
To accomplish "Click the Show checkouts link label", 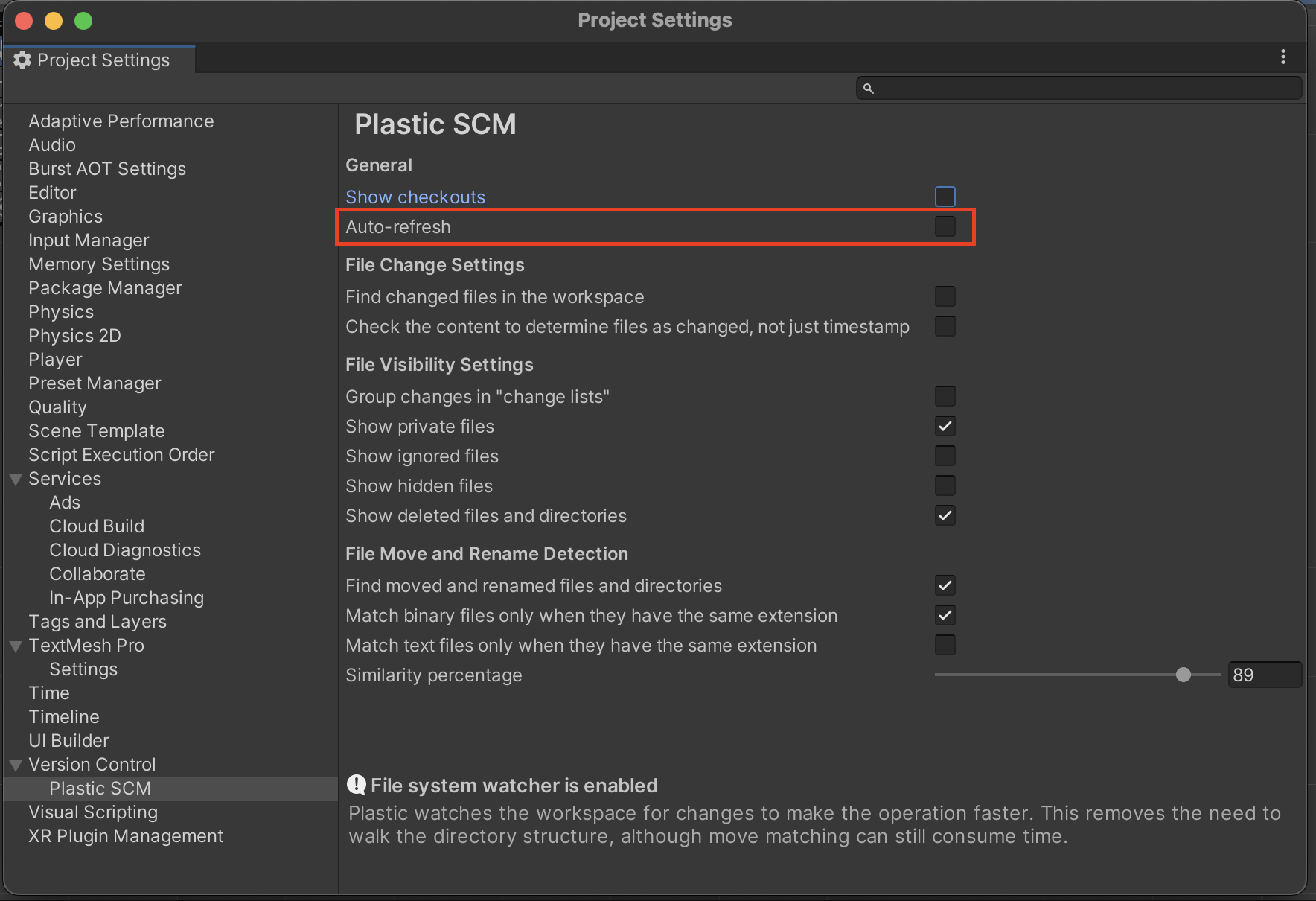I will point(415,197).
